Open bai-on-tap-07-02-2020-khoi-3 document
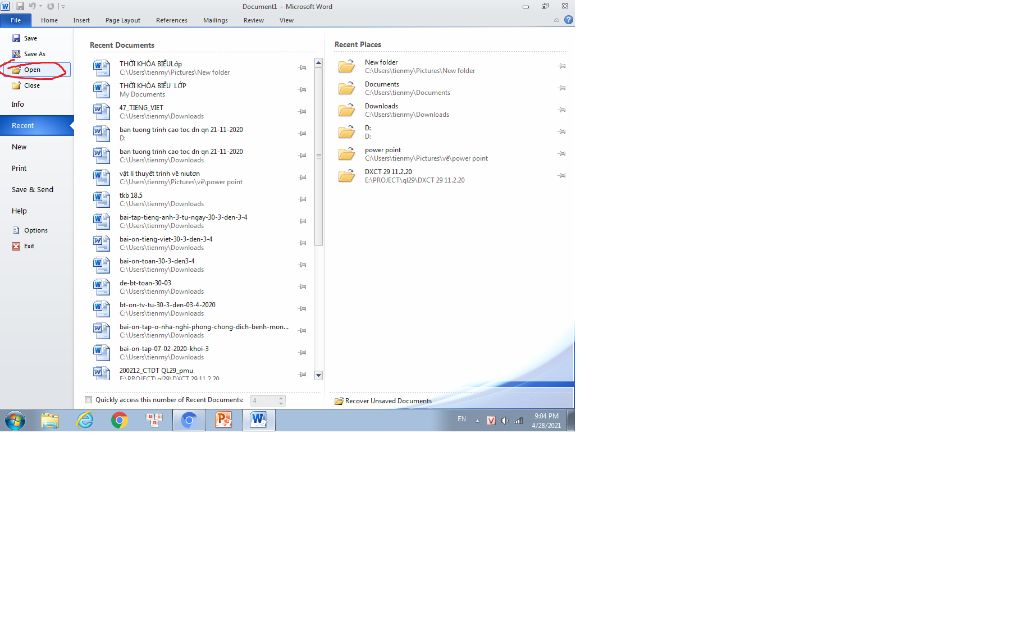1024x629 pixels. [x=200, y=353]
